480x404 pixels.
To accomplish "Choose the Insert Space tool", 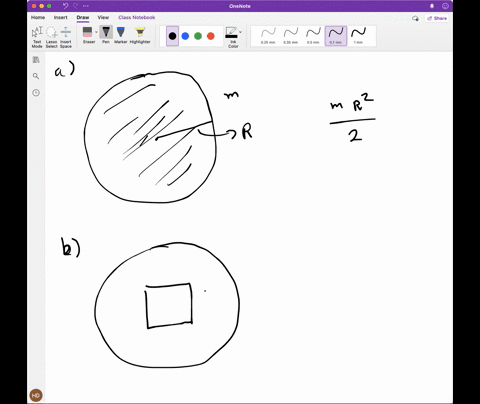I will 66,37.
